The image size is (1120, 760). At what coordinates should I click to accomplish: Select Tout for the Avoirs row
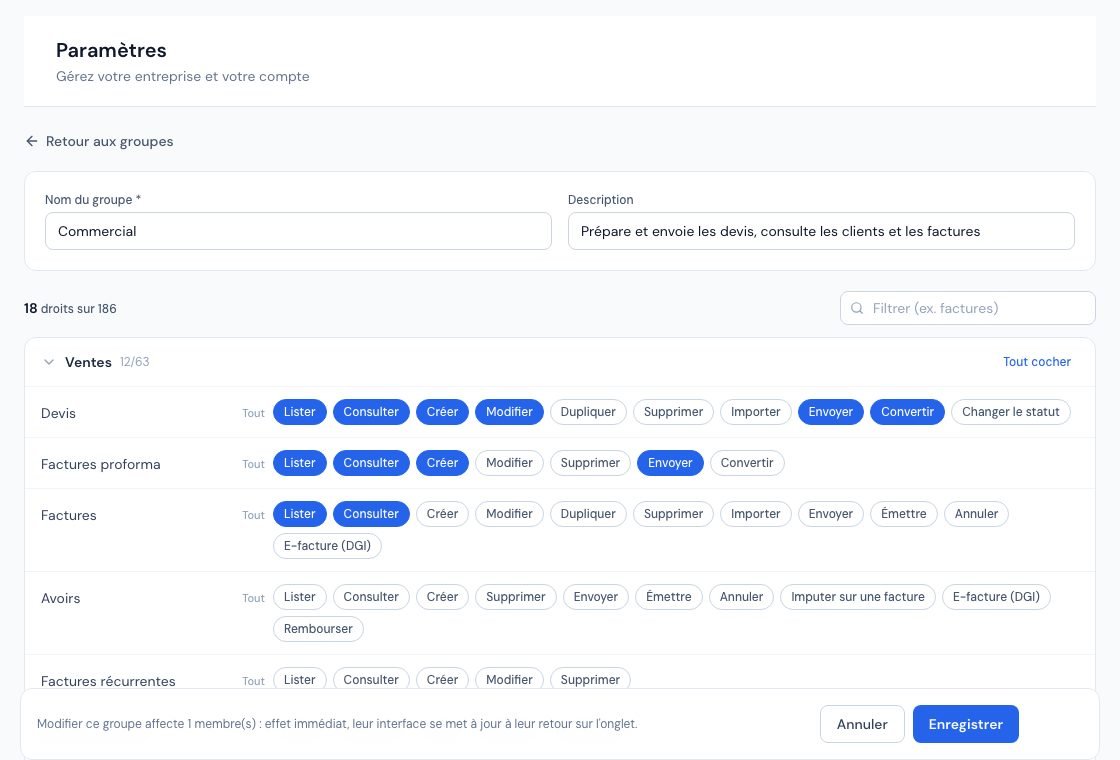point(253,599)
